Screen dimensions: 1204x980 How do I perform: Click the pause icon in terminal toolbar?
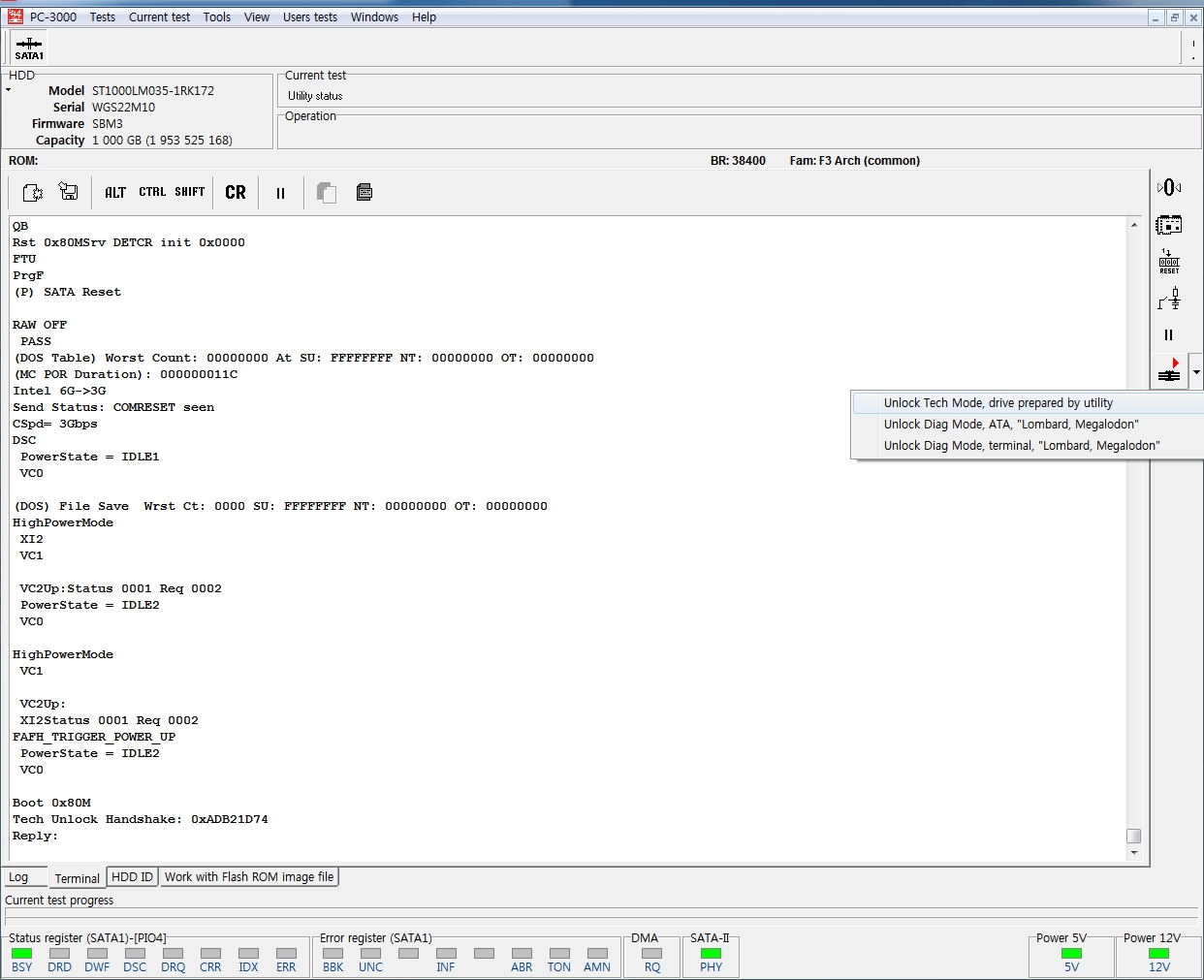pos(280,193)
